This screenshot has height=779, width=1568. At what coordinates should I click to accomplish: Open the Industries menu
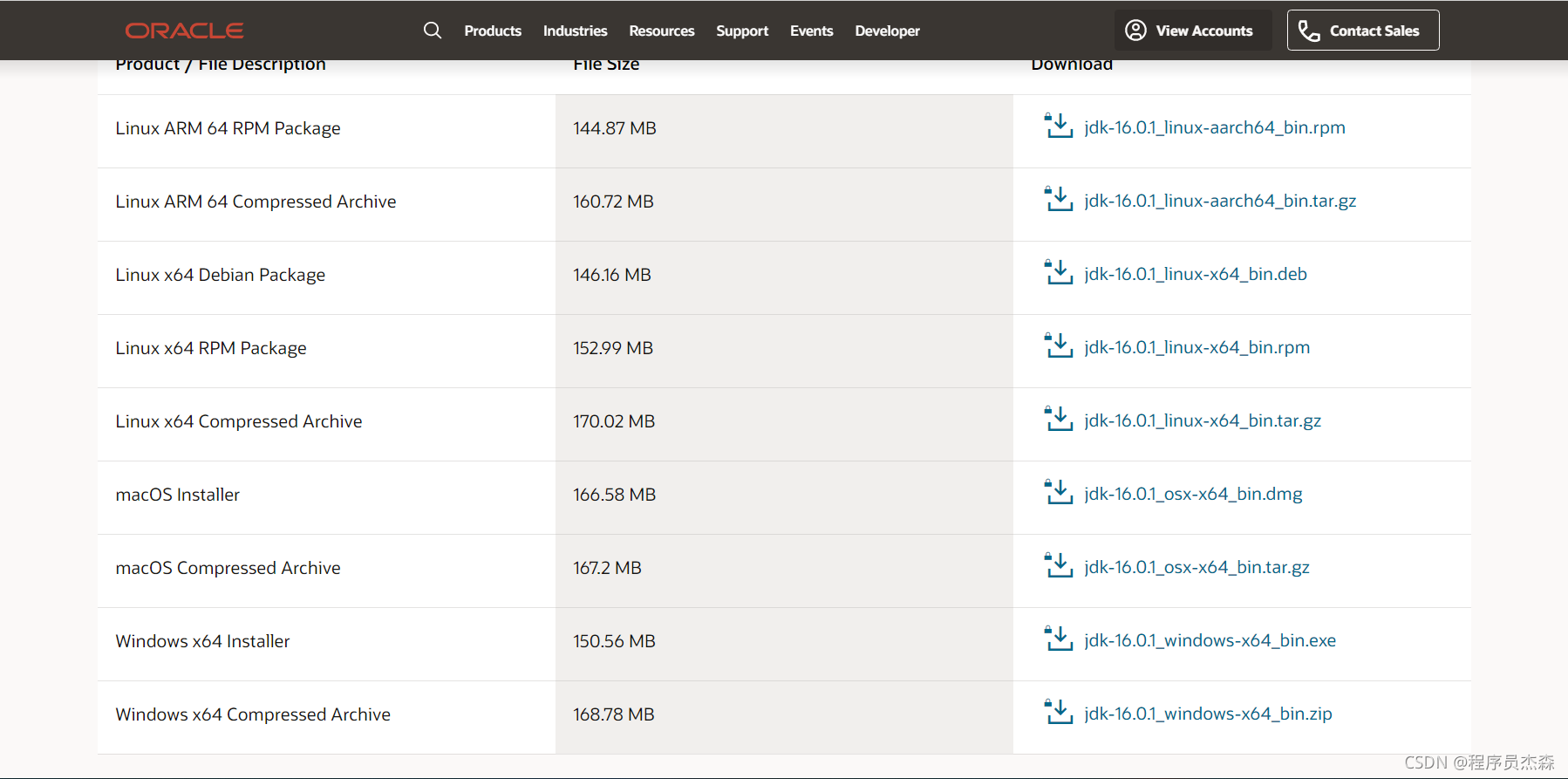tap(575, 31)
